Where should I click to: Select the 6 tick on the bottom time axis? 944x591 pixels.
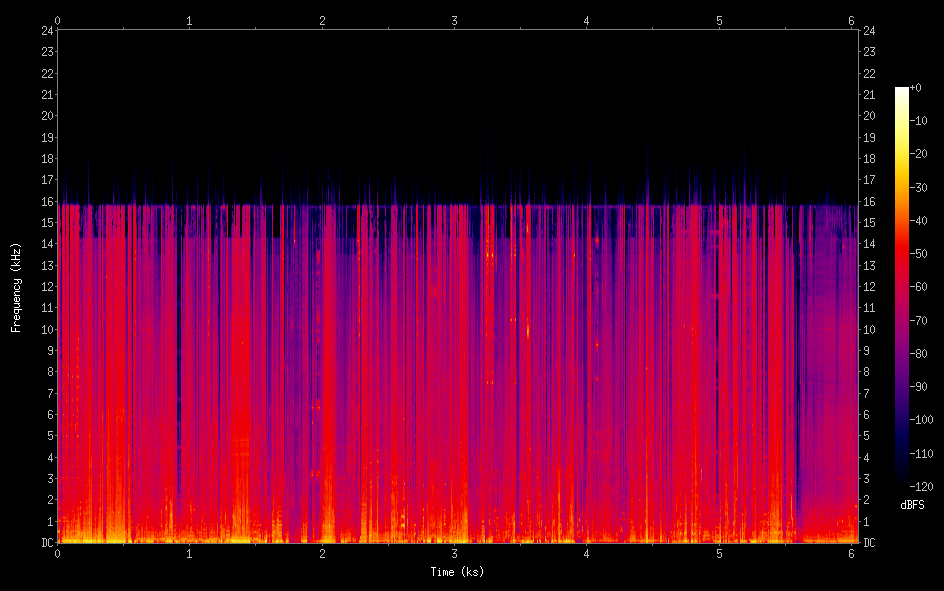pos(851,554)
